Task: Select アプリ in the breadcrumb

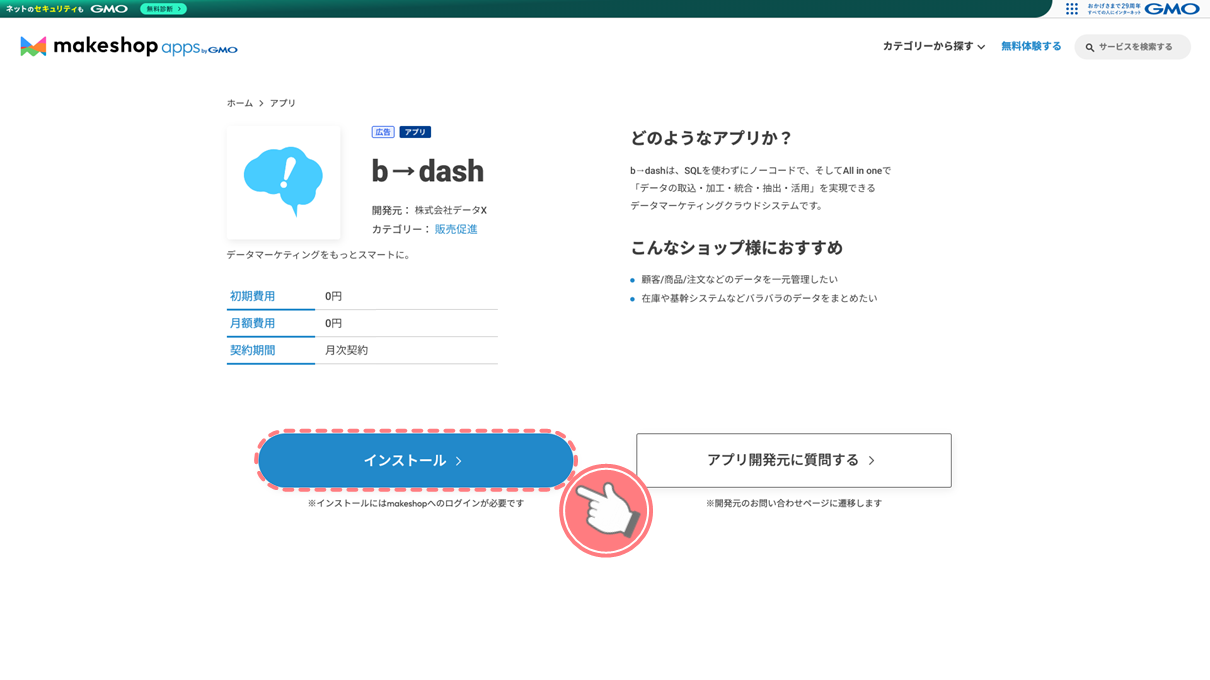Action: point(283,103)
